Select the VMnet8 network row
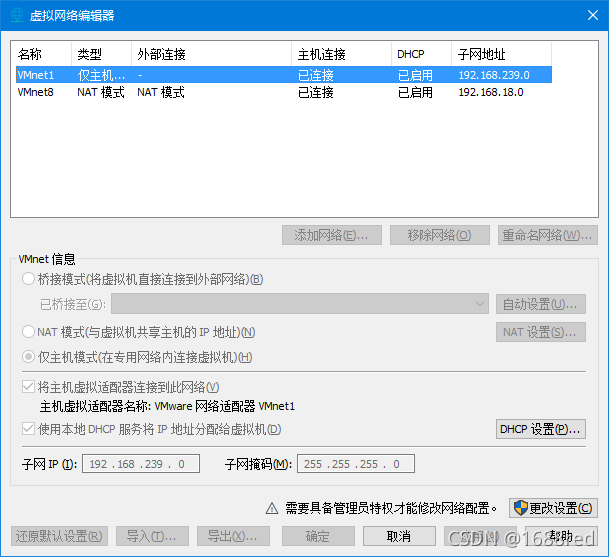Image resolution: width=609 pixels, height=557 pixels. (284, 92)
